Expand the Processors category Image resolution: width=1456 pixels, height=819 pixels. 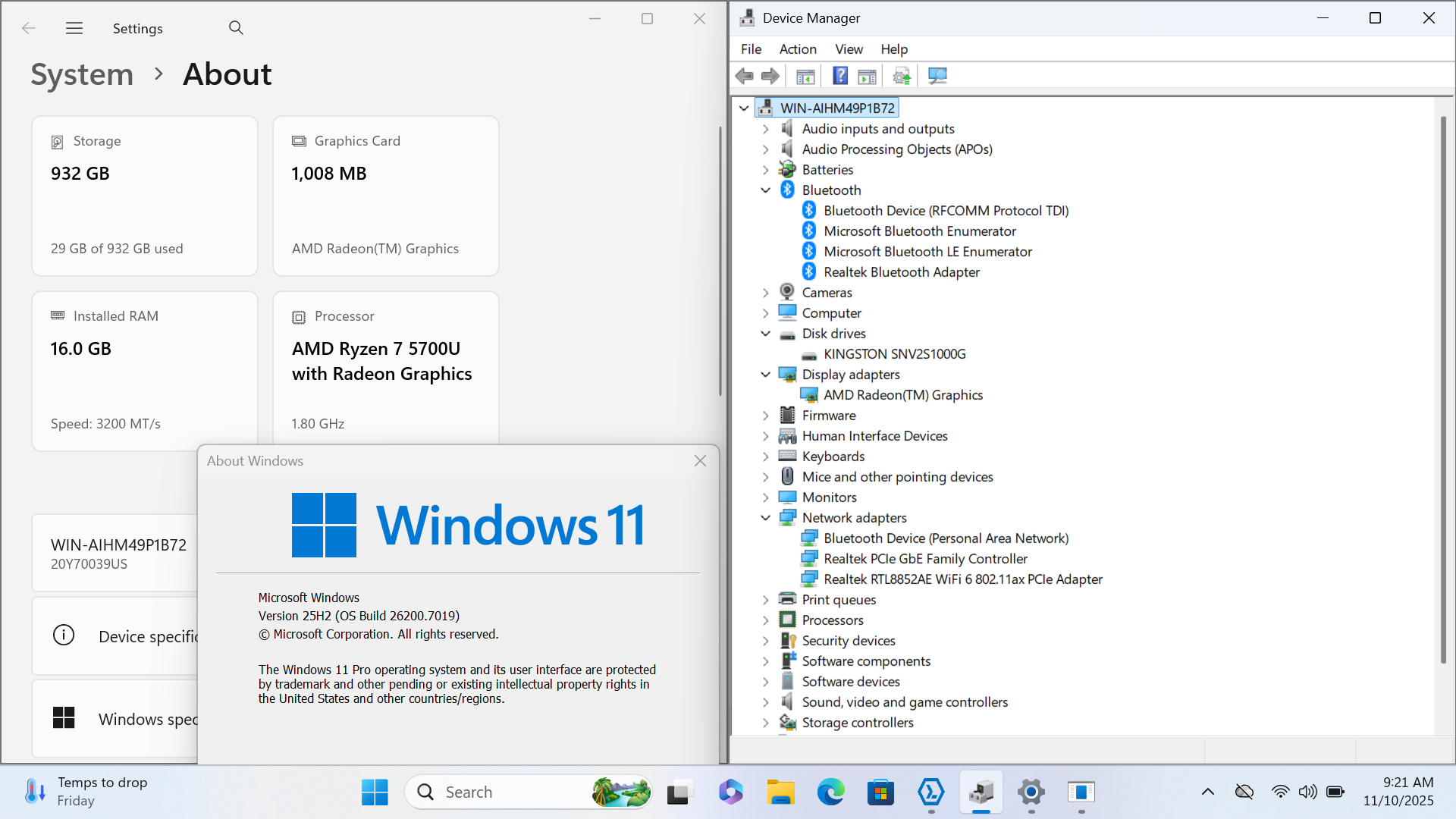[x=765, y=620]
